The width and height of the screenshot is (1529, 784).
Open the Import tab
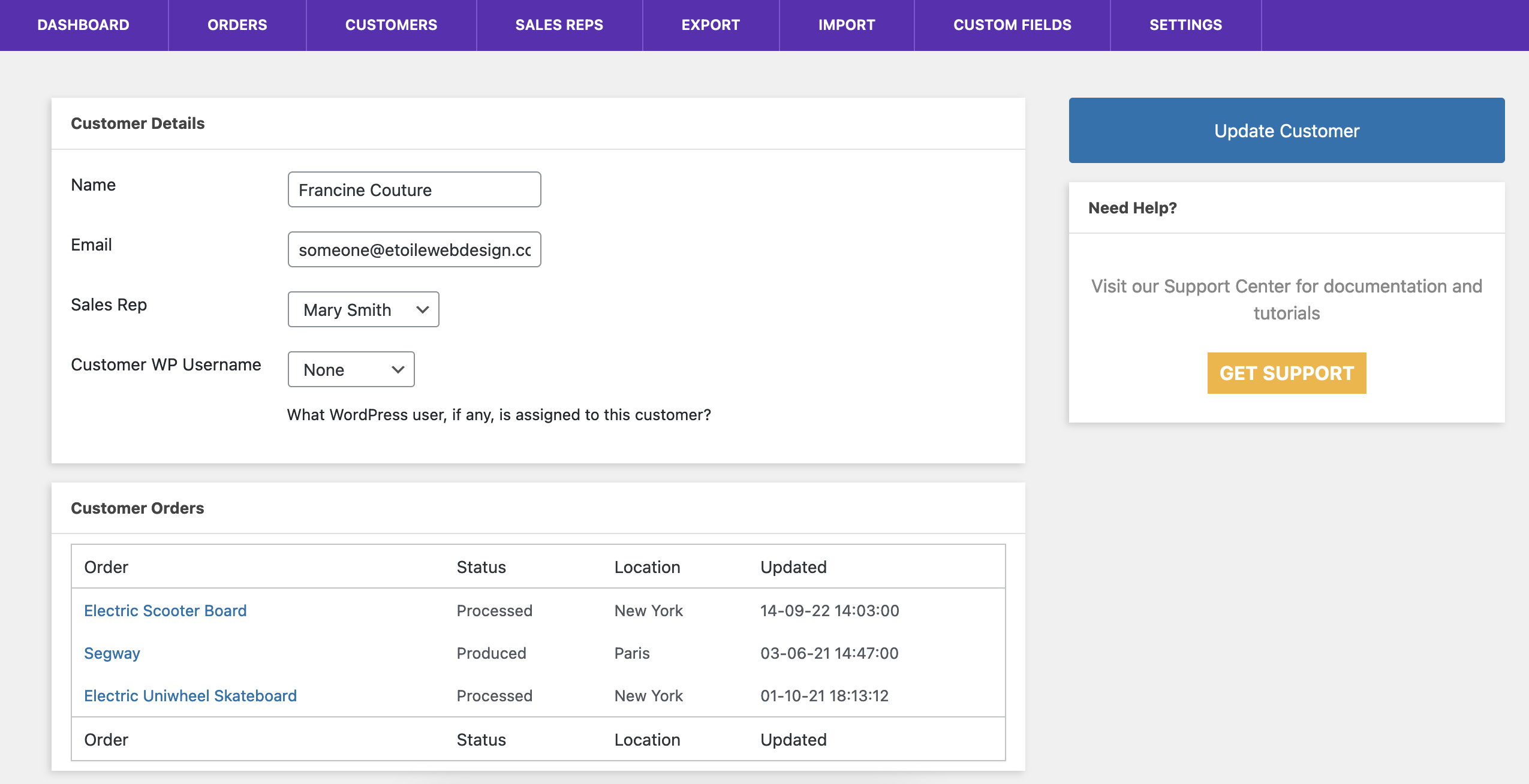847,25
